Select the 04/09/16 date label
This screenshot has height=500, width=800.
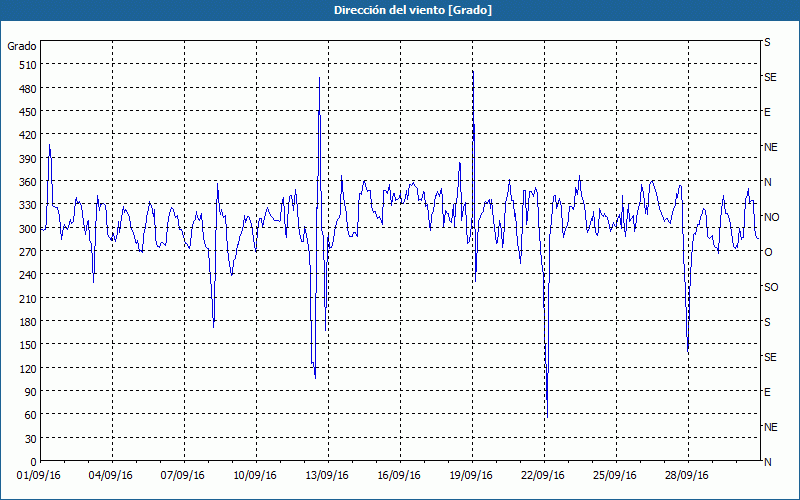111,476
